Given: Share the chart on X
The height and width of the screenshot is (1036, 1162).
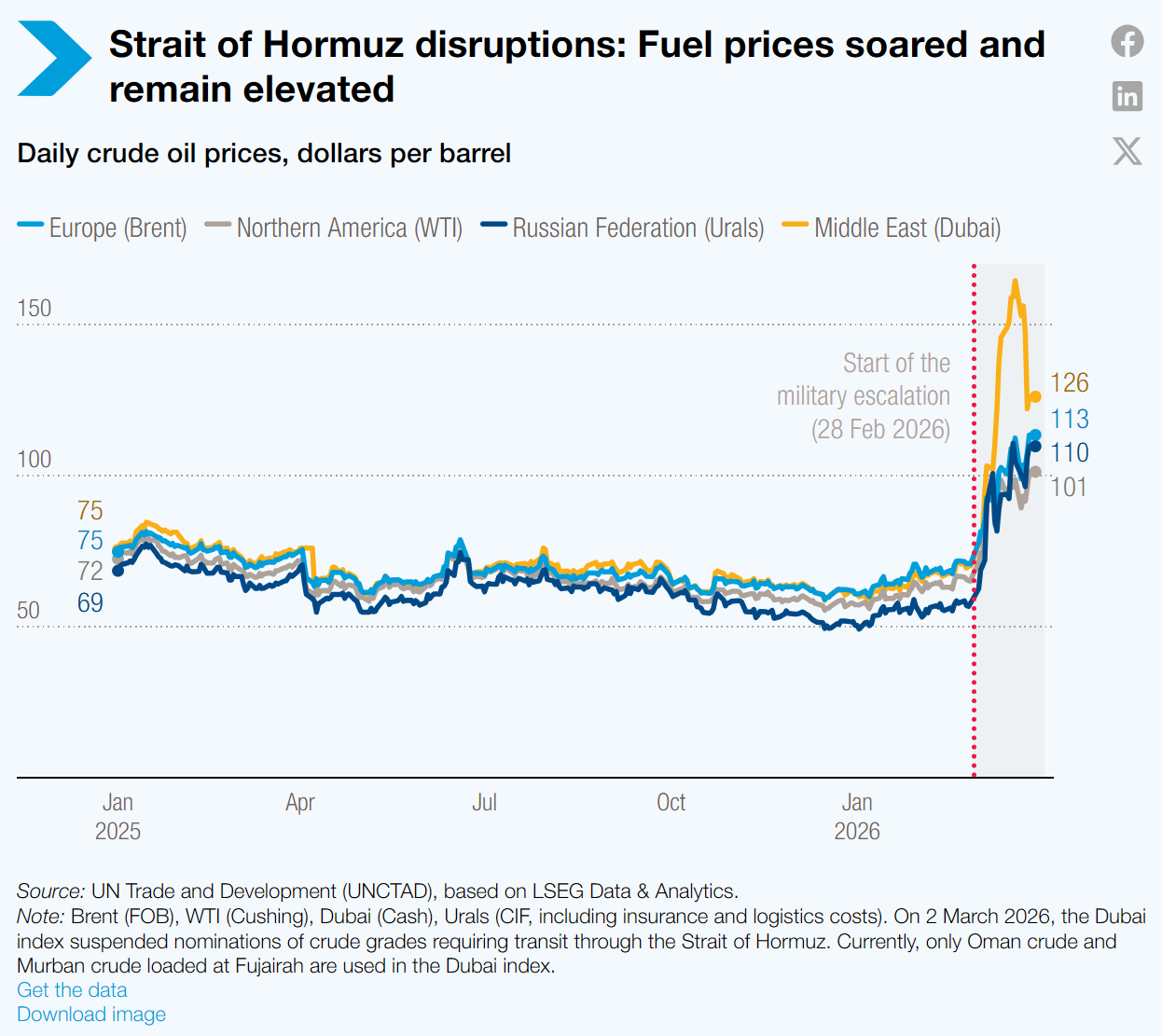Looking at the screenshot, I should coord(1127,150).
